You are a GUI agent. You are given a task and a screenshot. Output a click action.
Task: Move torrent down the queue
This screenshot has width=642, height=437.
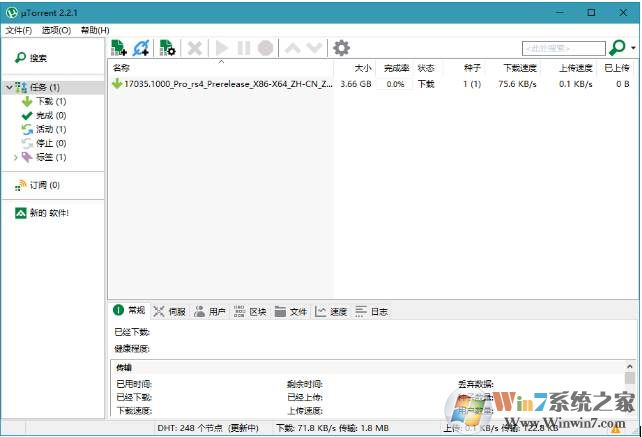(x=314, y=48)
